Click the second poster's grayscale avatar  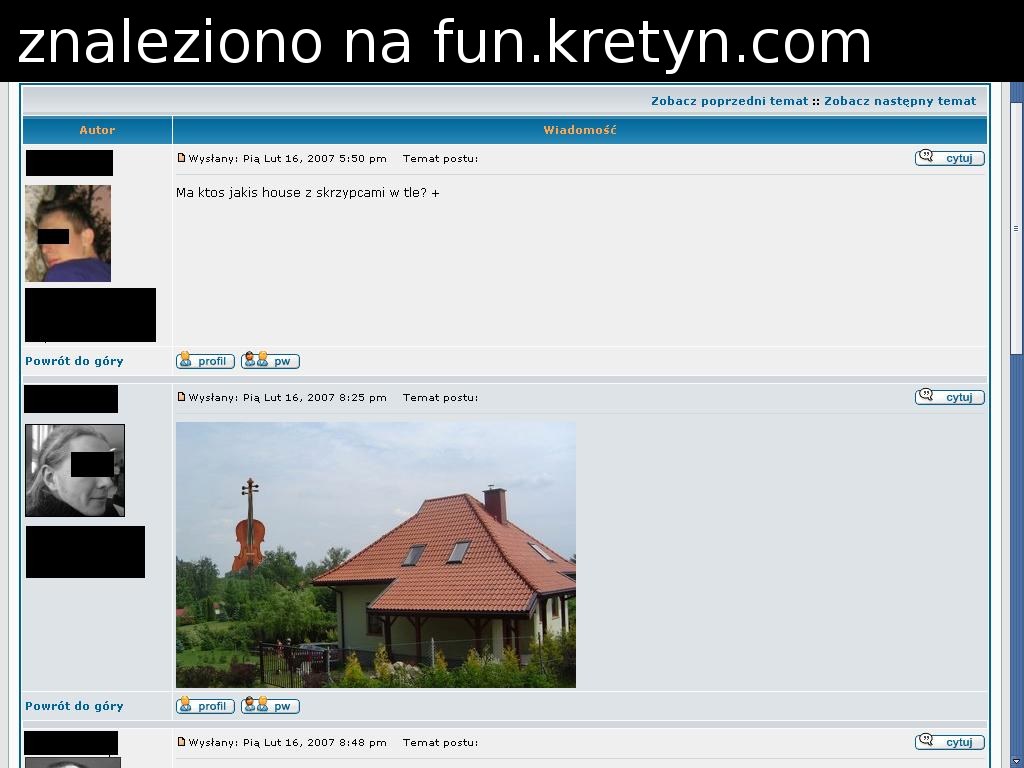pyautogui.click(x=75, y=470)
